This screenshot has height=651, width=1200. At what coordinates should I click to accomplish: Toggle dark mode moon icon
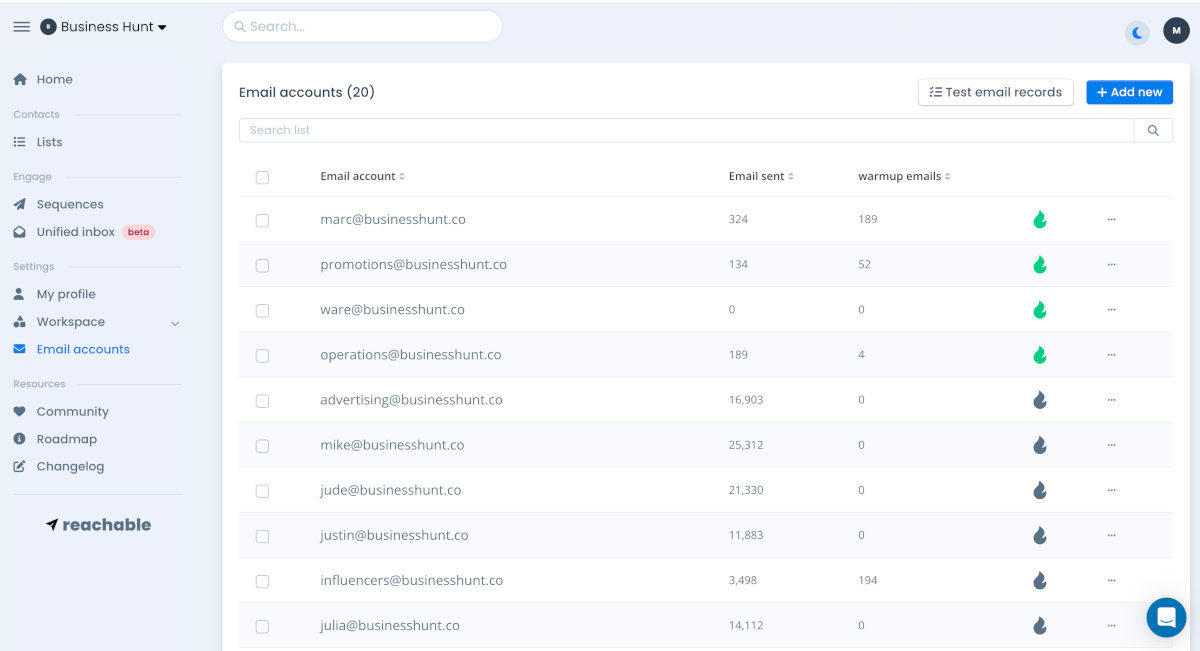1137,32
